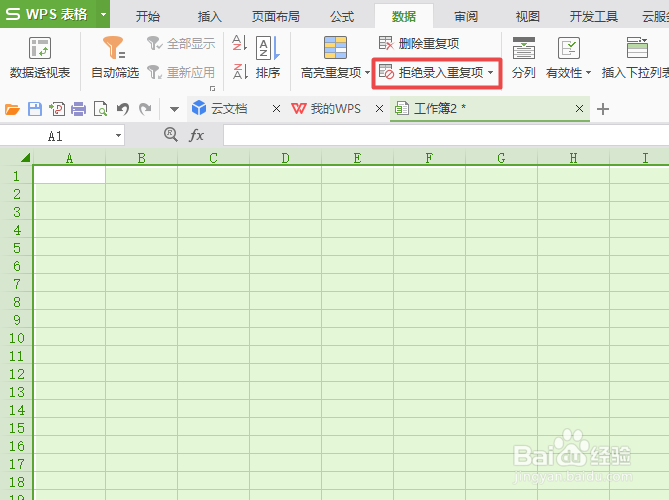Viewport: 669px width, 500px height.
Task: Click the save floppy disk icon
Action: tap(35, 109)
